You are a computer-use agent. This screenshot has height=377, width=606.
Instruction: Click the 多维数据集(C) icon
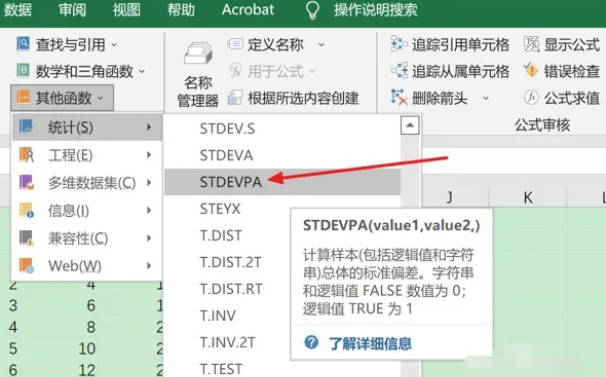tap(26, 182)
